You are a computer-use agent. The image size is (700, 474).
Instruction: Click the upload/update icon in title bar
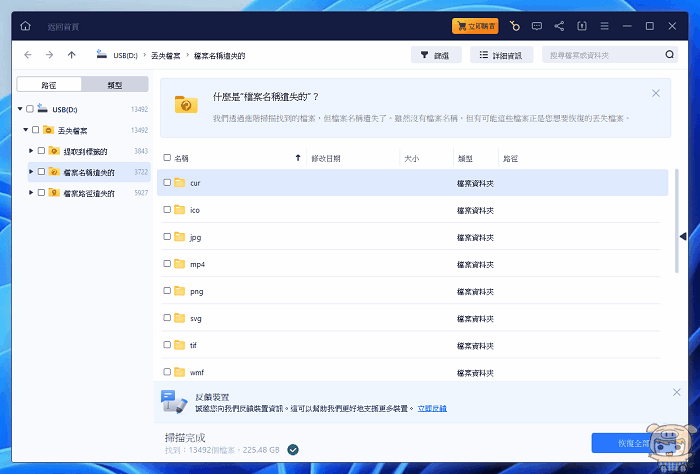[582, 26]
